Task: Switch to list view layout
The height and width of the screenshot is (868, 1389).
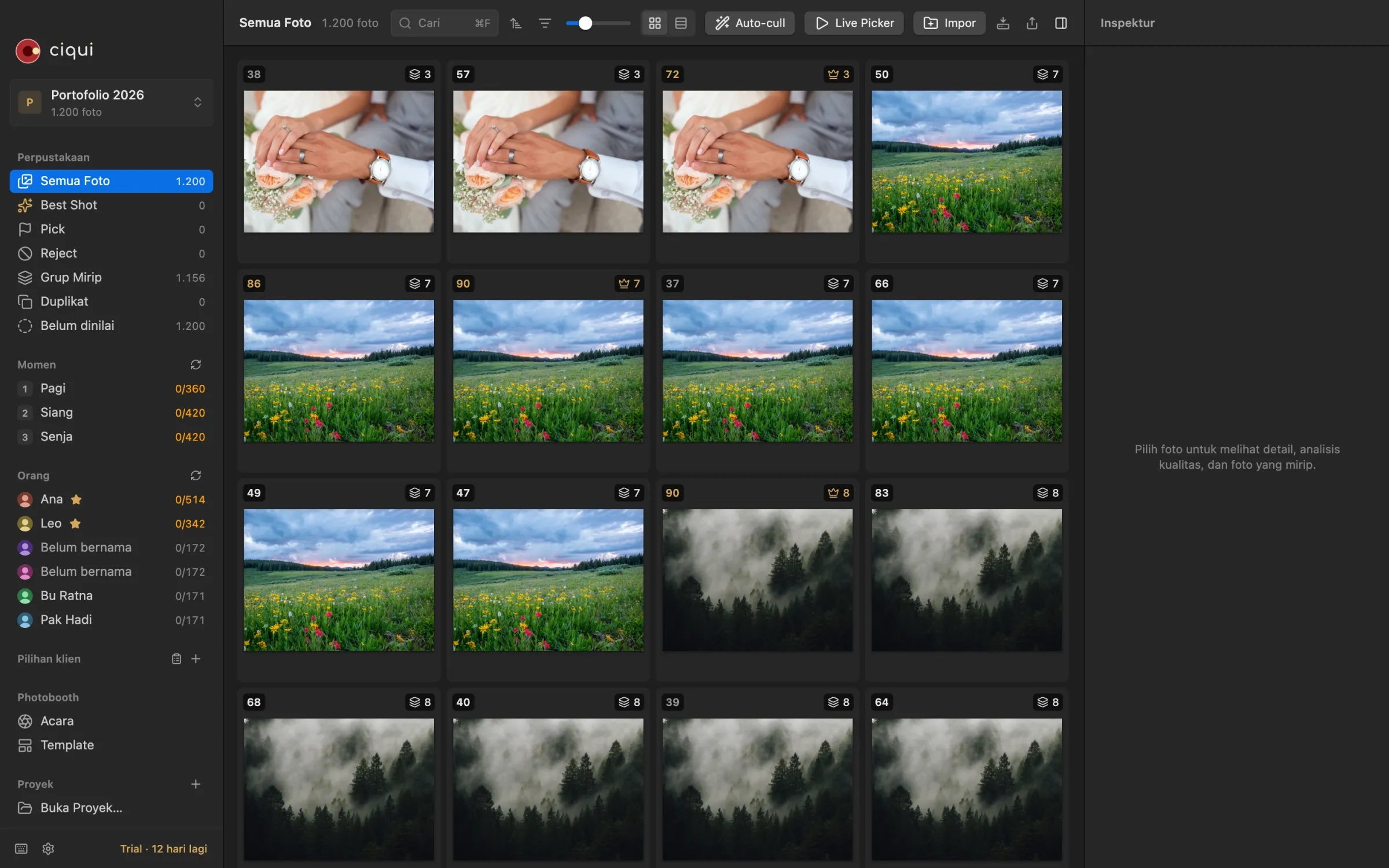Action: pyautogui.click(x=681, y=23)
